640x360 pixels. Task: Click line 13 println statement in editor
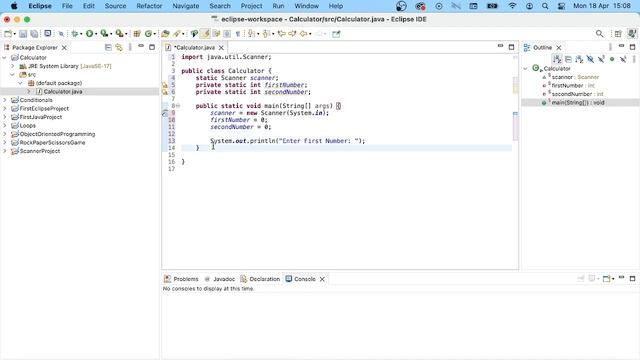[288, 141]
